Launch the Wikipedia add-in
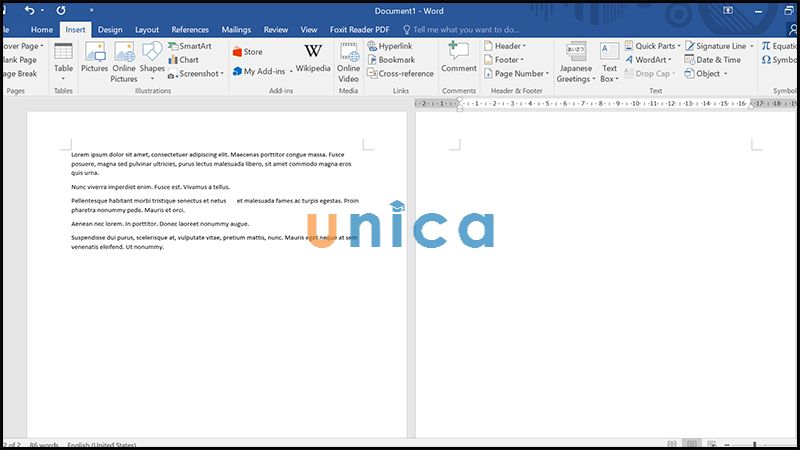Screen dimensions: 800x450 point(313,58)
